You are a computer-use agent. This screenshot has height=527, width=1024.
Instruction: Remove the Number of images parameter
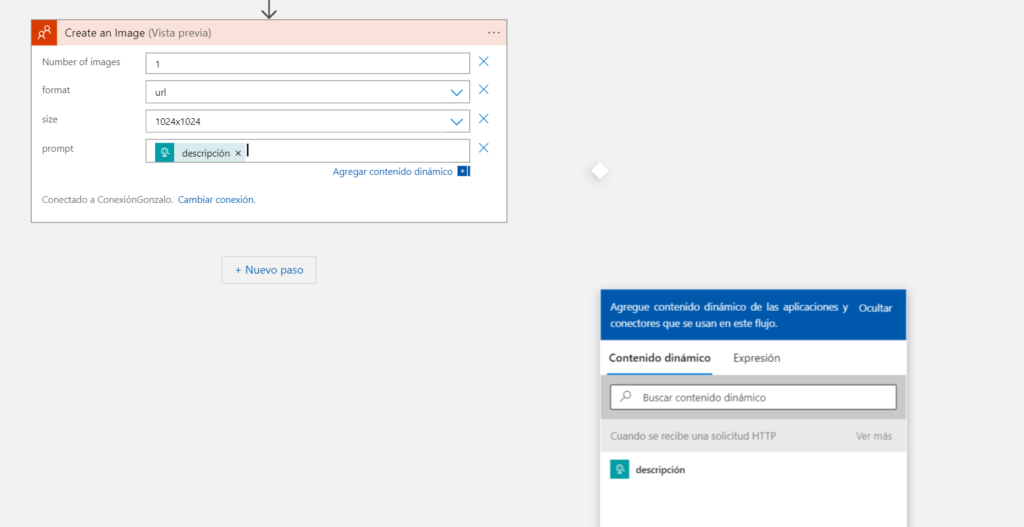pos(483,61)
